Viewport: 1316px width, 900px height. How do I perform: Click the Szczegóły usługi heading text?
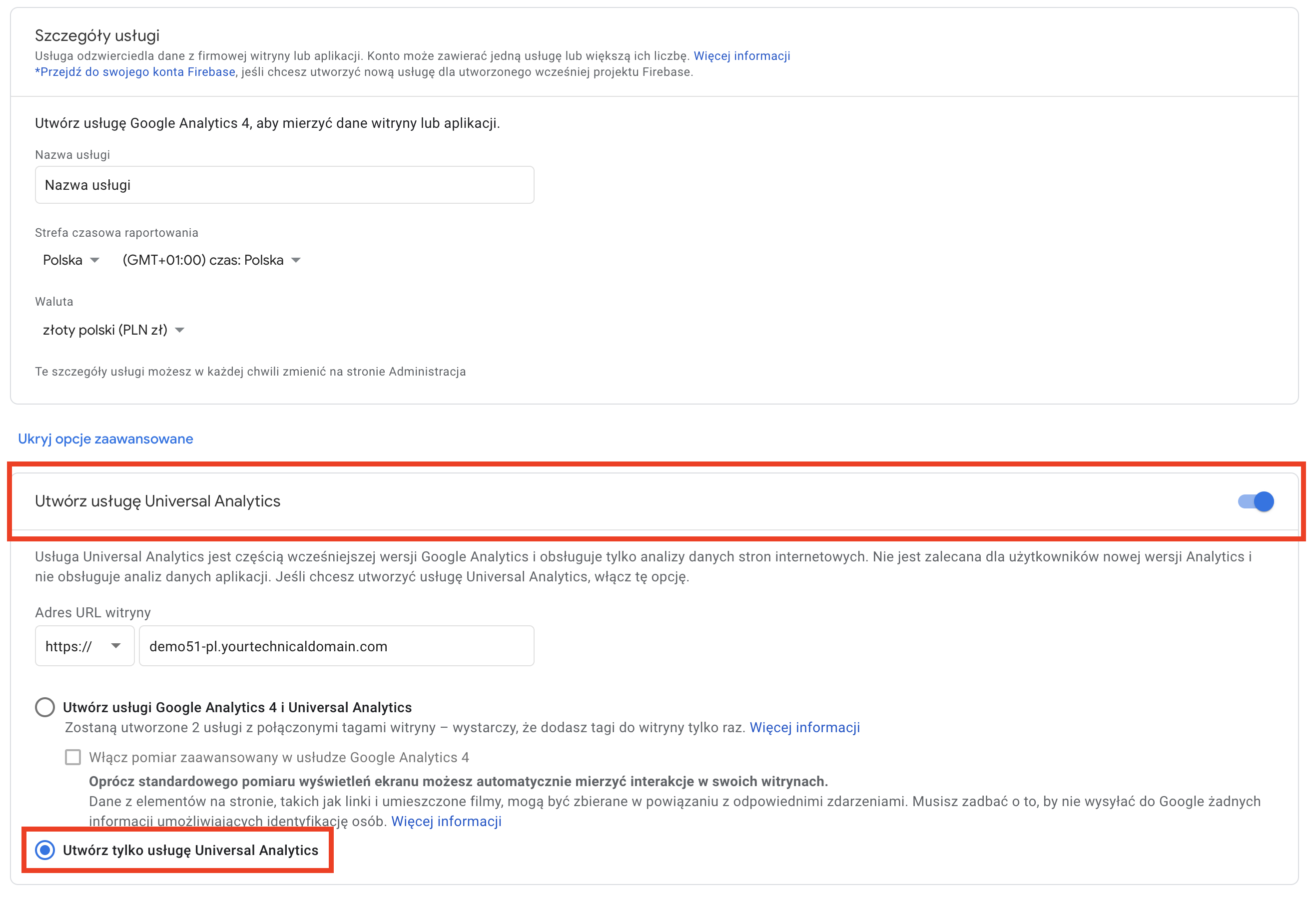point(97,35)
